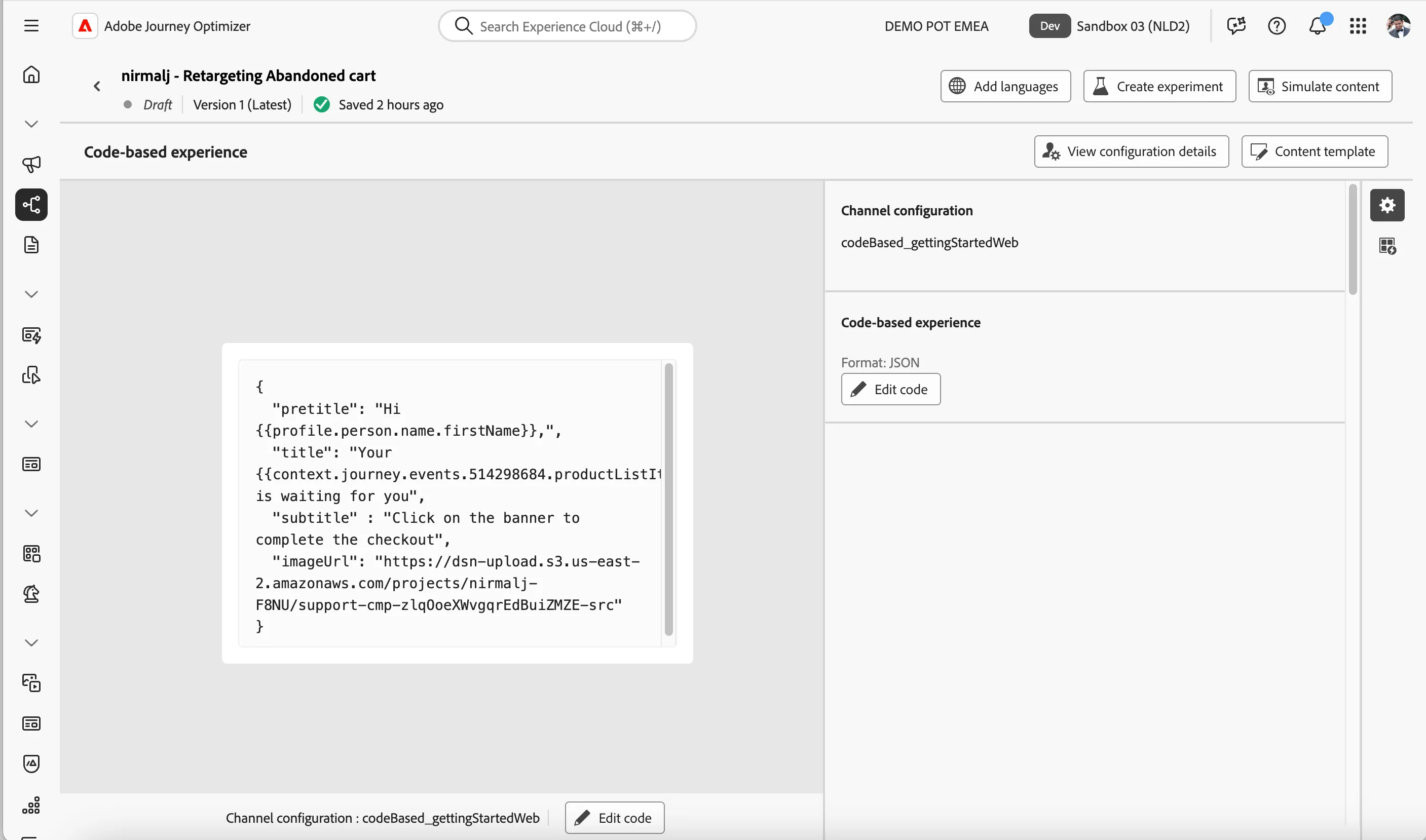
Task: Open the notifications bell
Action: pos(1318,26)
